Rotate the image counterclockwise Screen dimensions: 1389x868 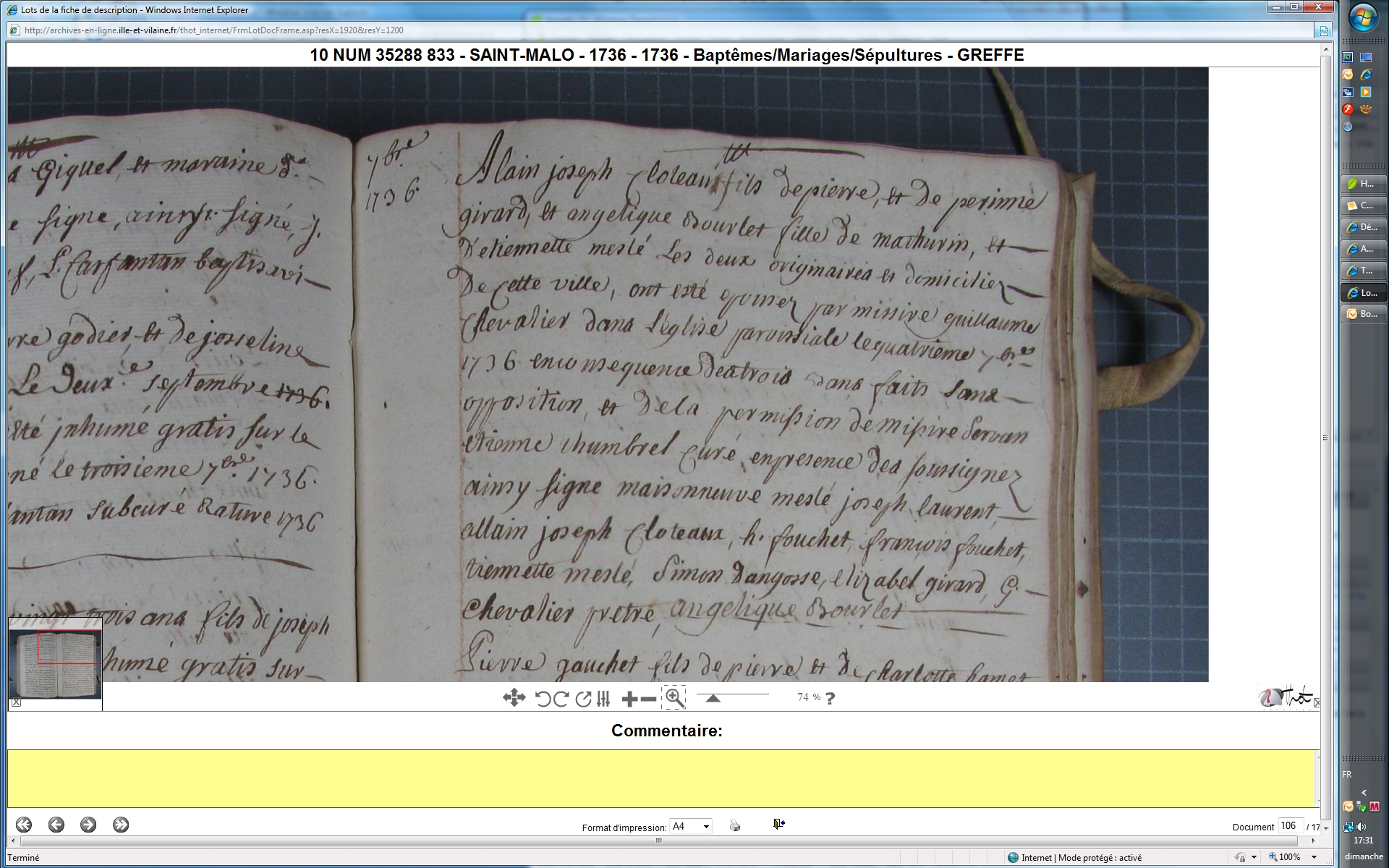point(543,699)
